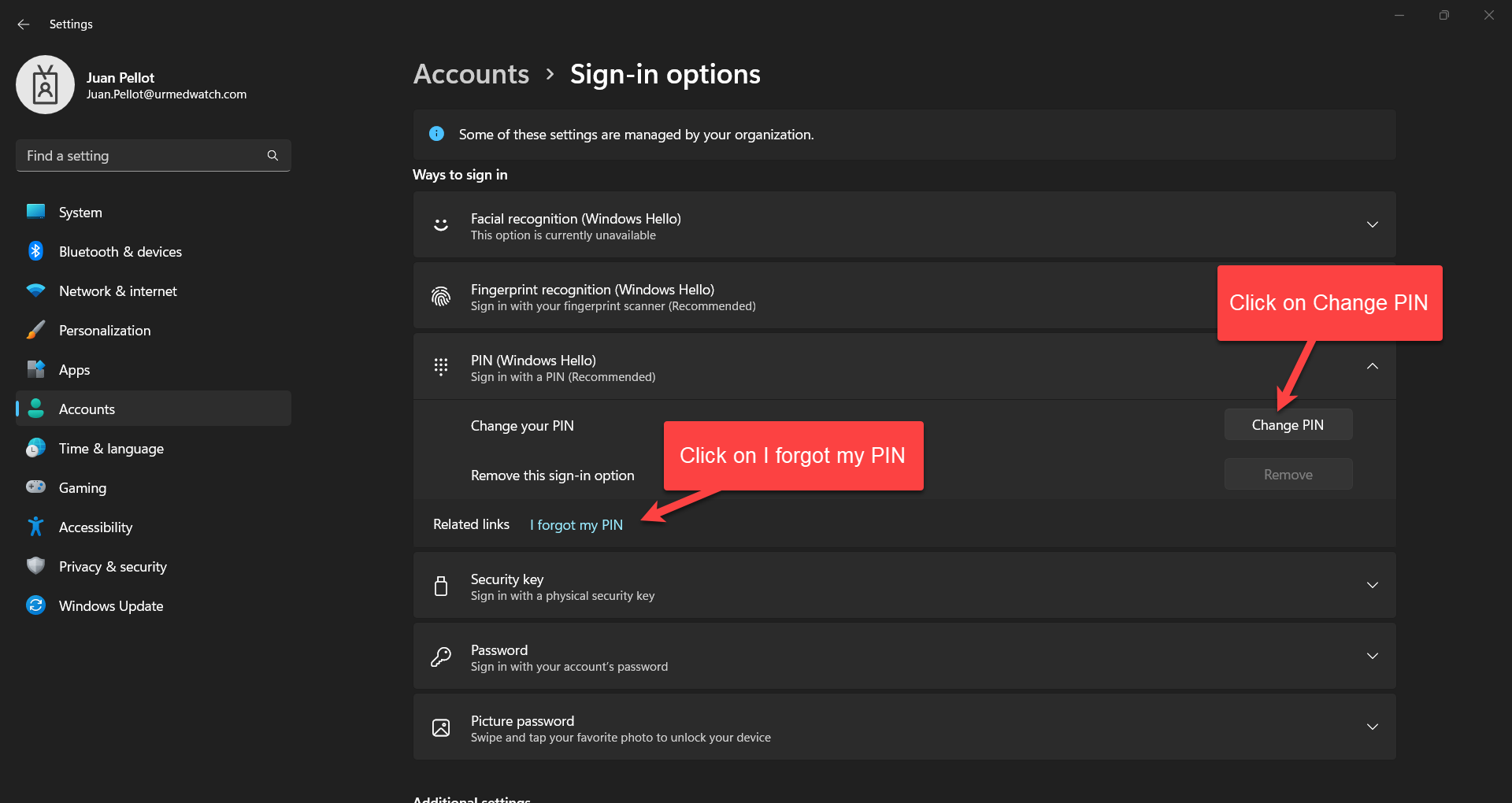1512x803 pixels.
Task: Click the I forgot my PIN link
Action: pyautogui.click(x=576, y=525)
